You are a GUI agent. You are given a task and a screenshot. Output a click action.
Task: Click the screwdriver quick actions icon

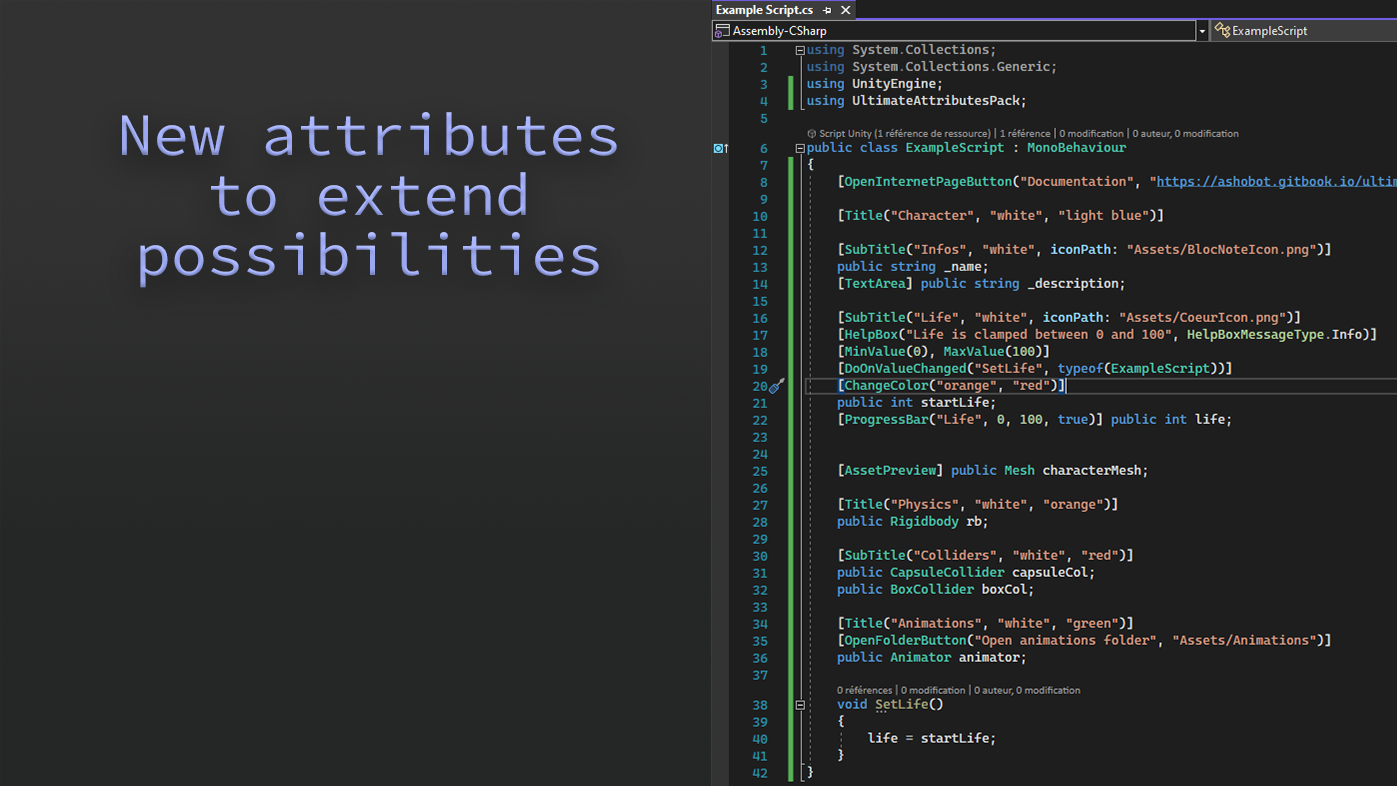tap(777, 386)
